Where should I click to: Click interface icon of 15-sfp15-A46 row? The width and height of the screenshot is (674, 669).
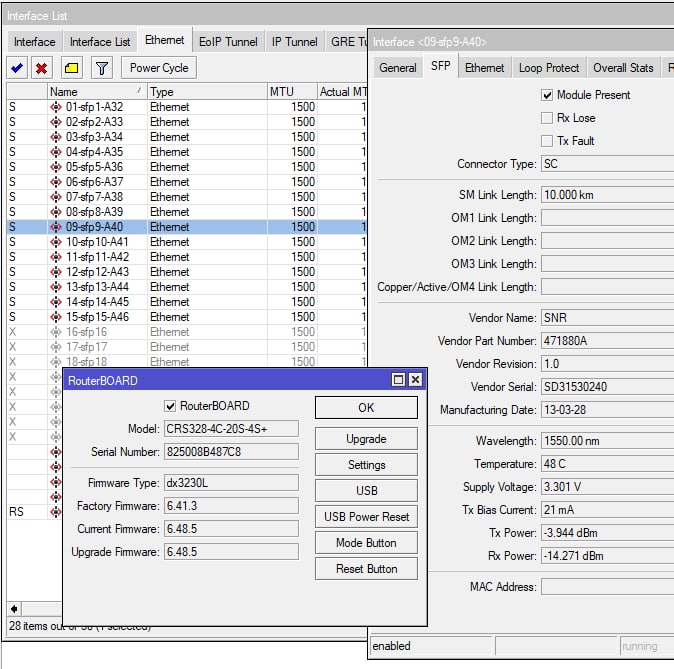tap(56, 317)
